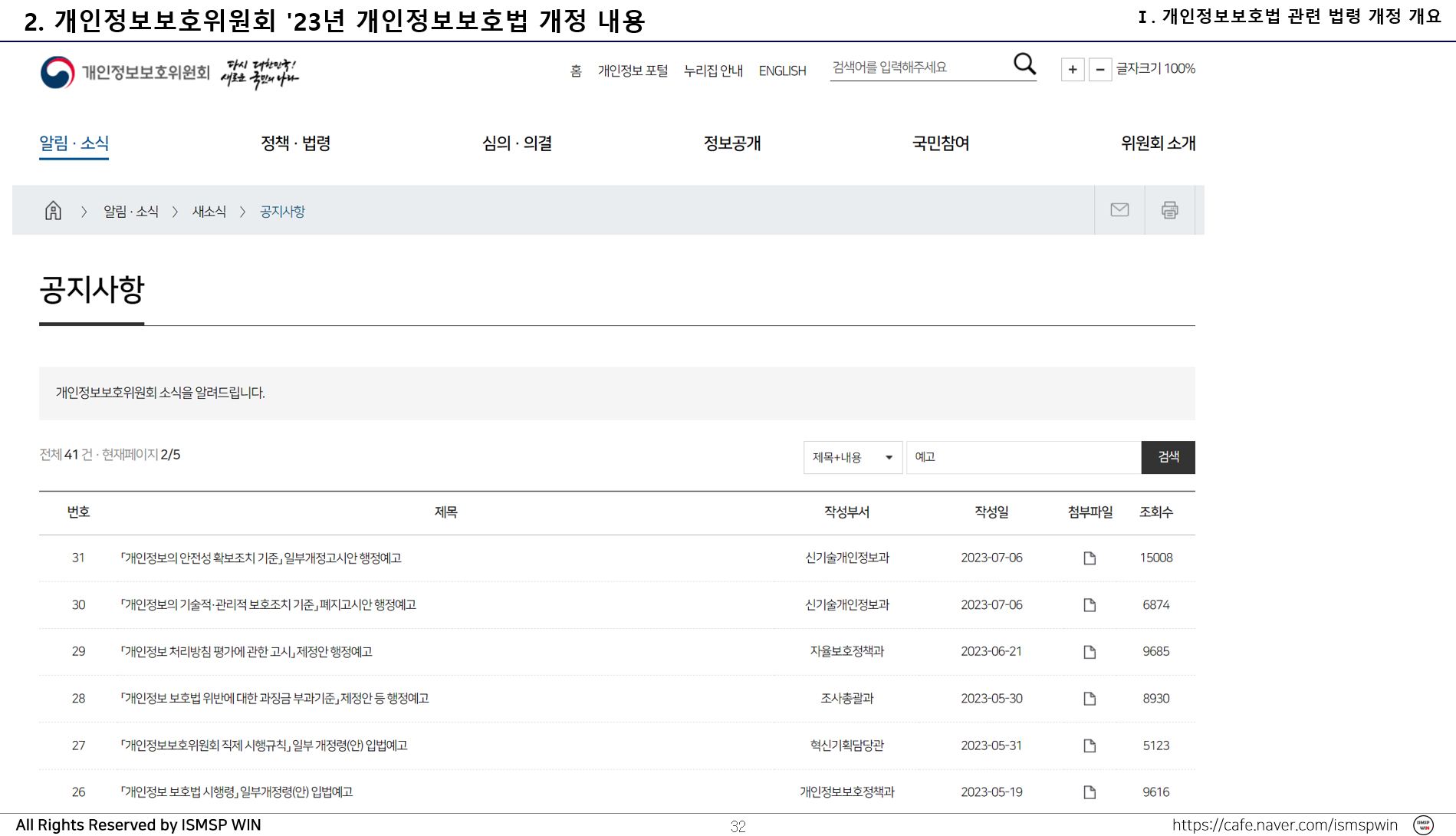Open attachment file icon for notice 27

1090,745
